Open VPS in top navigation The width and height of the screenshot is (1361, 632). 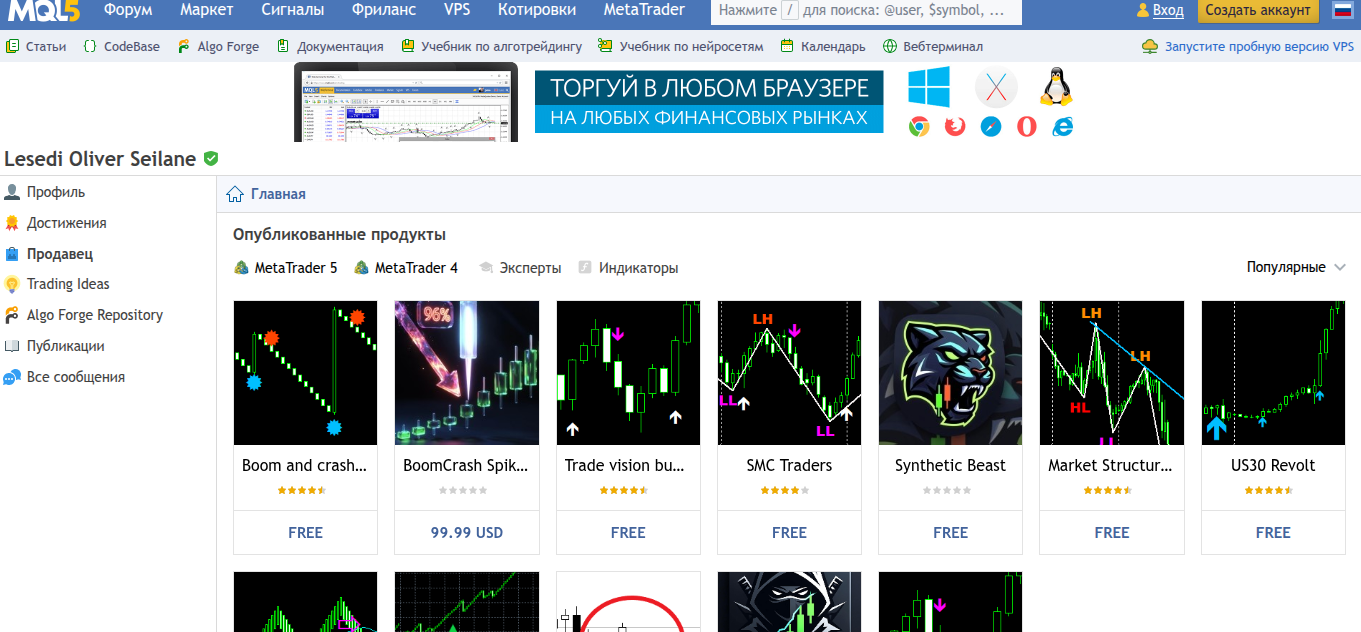pyautogui.click(x=457, y=10)
